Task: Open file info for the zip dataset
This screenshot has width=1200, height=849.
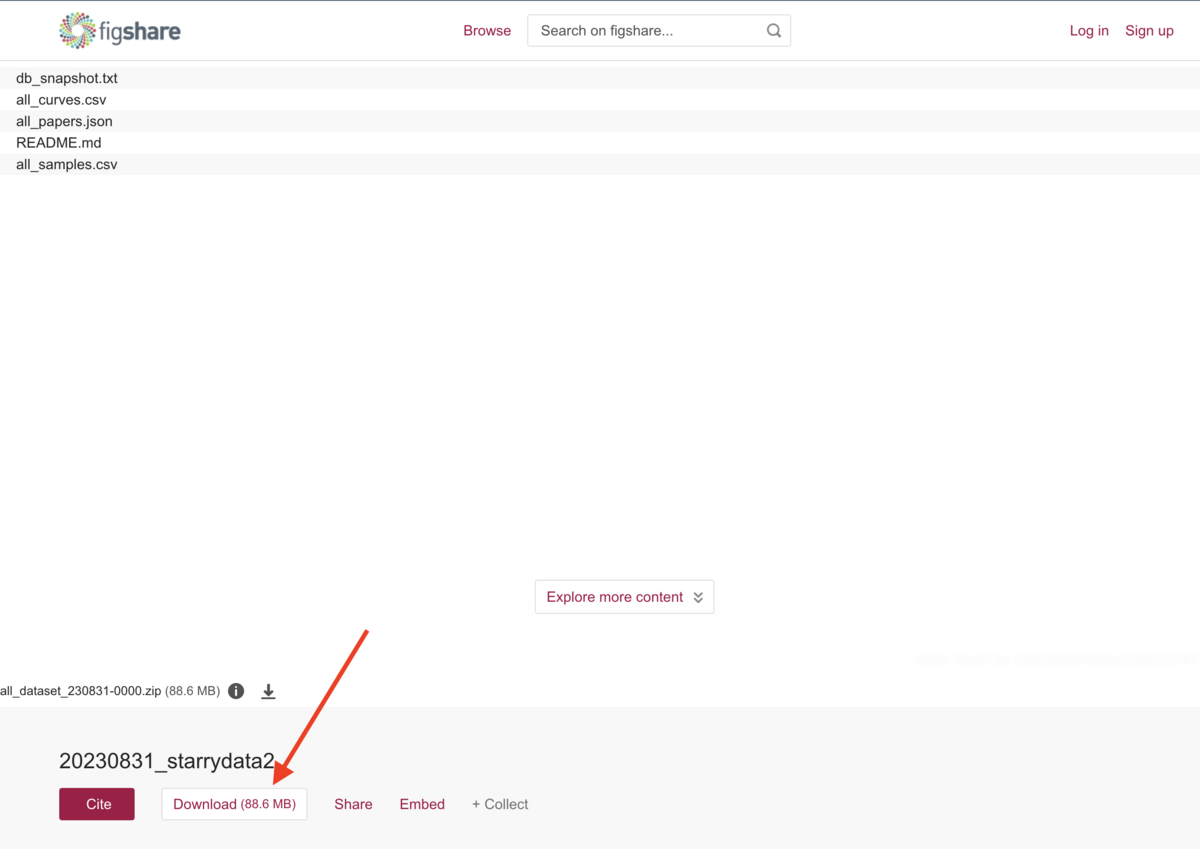Action: tap(236, 691)
